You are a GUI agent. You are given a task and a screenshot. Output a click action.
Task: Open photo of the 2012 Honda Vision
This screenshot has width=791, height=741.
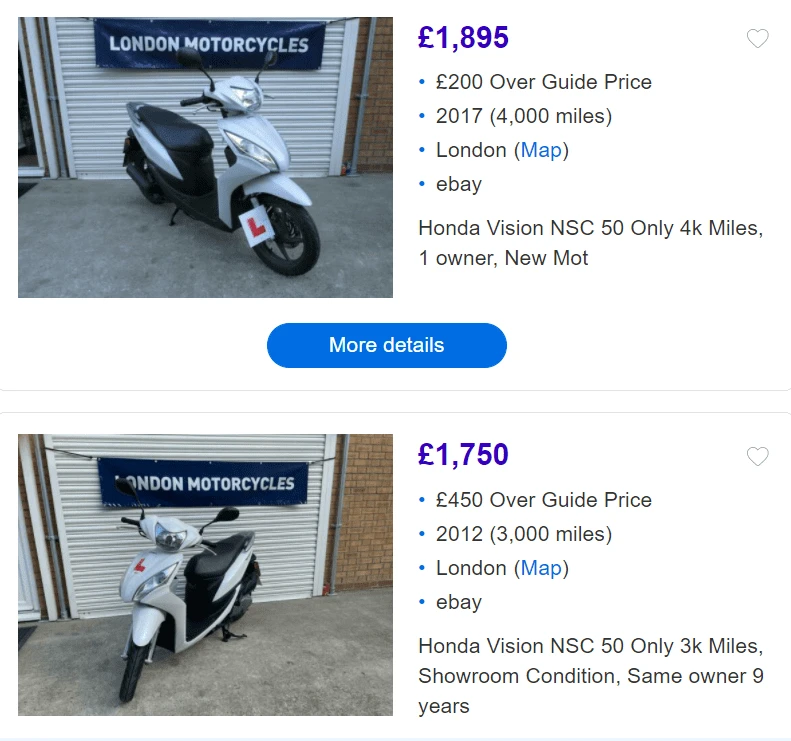(x=205, y=574)
